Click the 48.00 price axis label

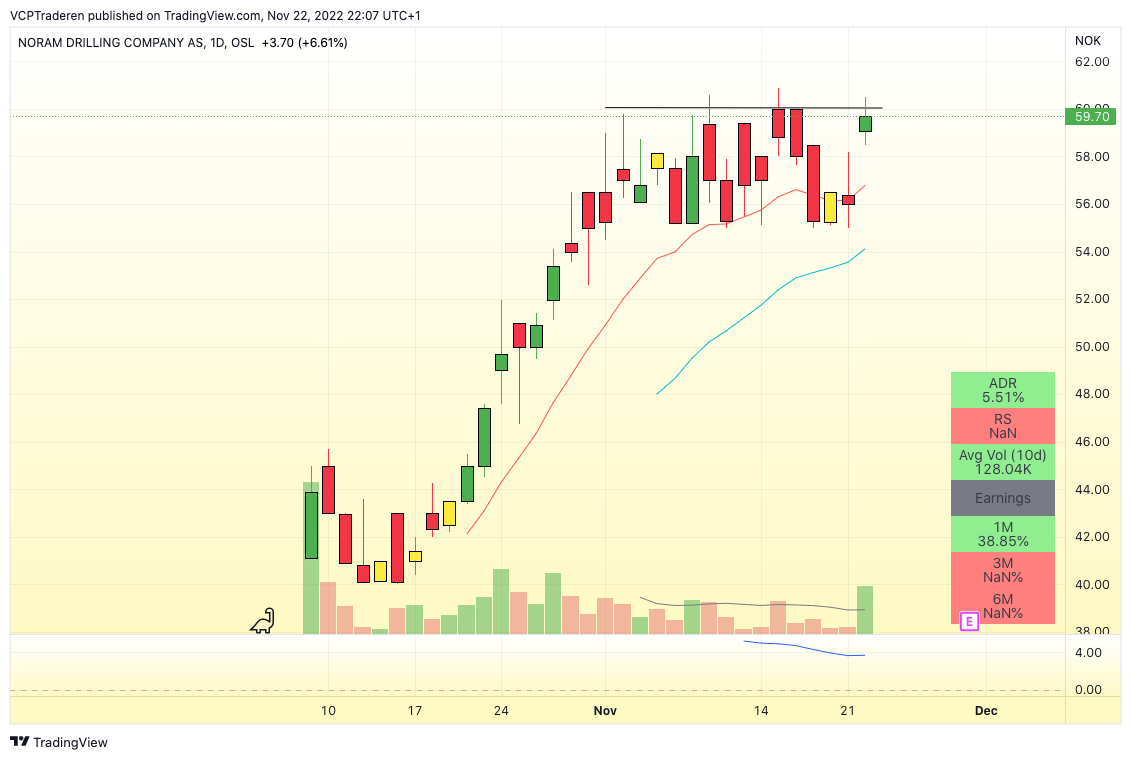(1092, 394)
